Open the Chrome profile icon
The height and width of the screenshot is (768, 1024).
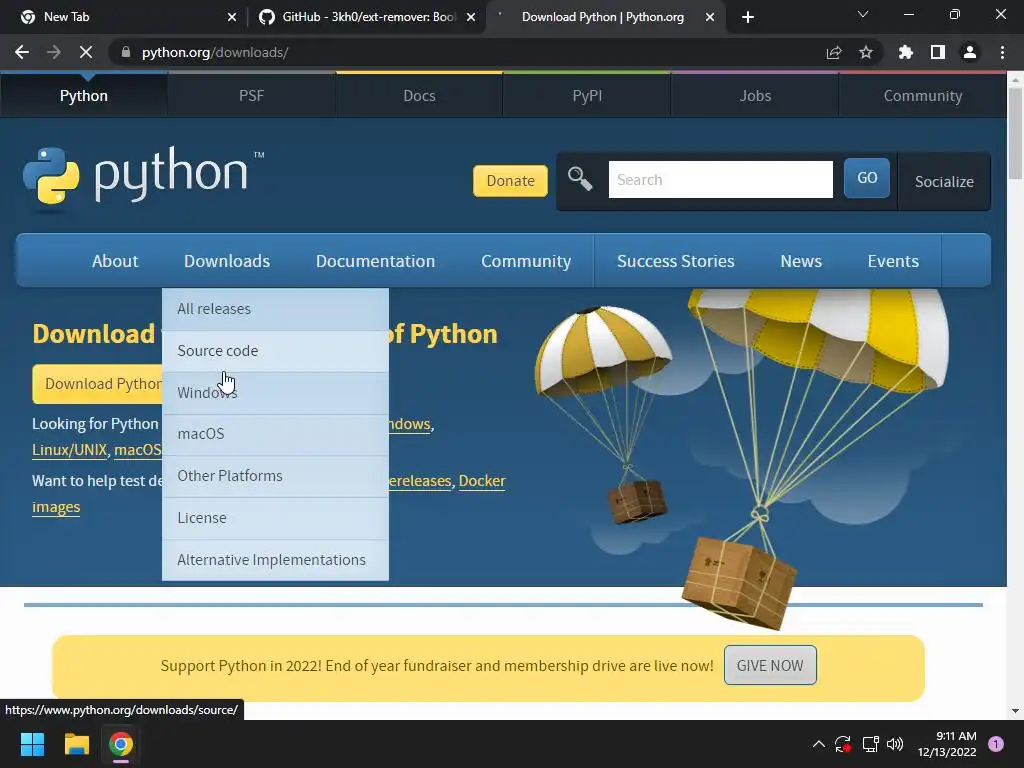[x=970, y=52]
